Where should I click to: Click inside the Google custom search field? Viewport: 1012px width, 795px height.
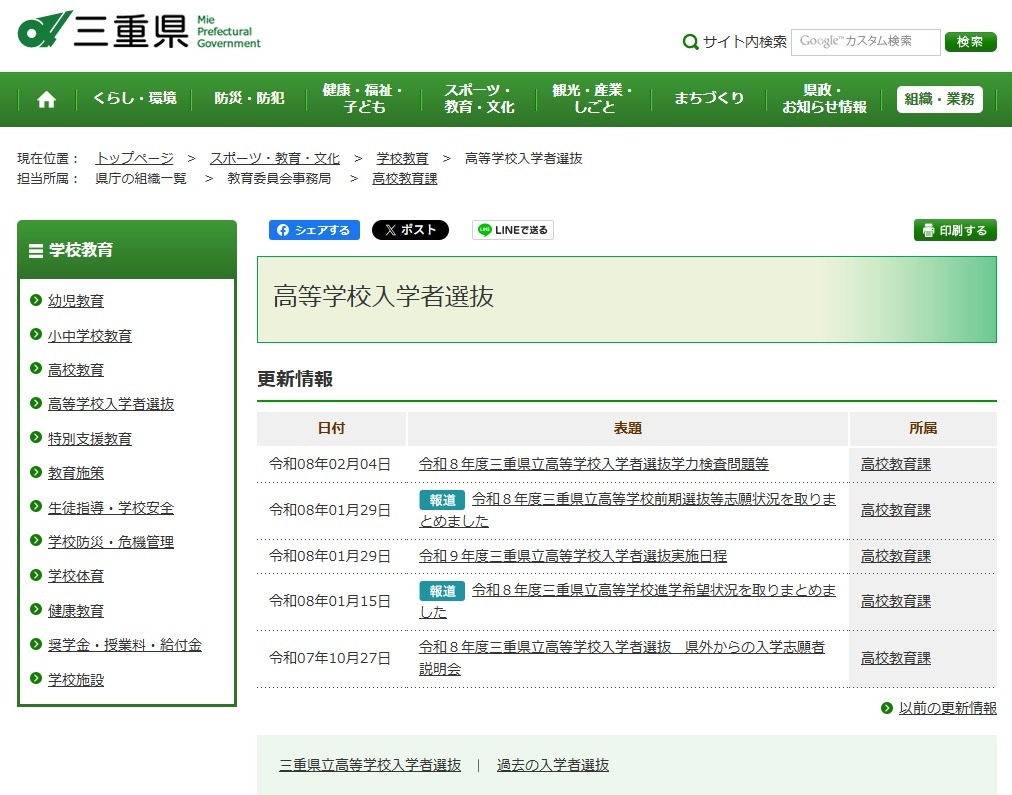coord(865,42)
